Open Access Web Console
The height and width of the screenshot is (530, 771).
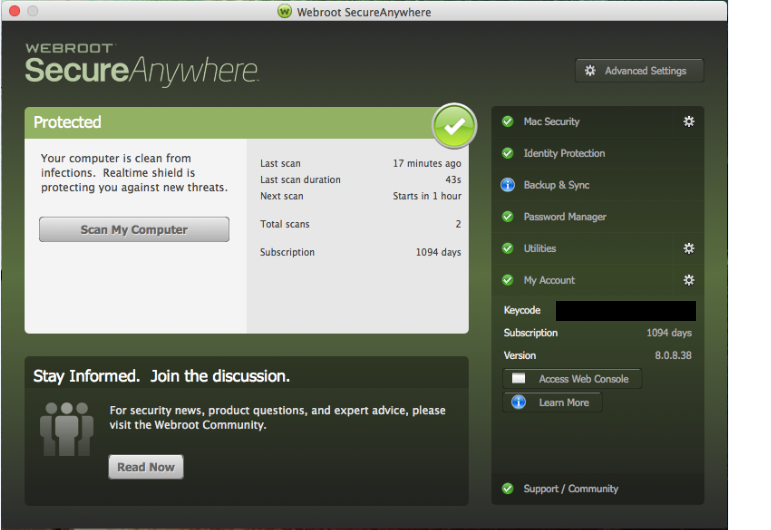click(572, 379)
